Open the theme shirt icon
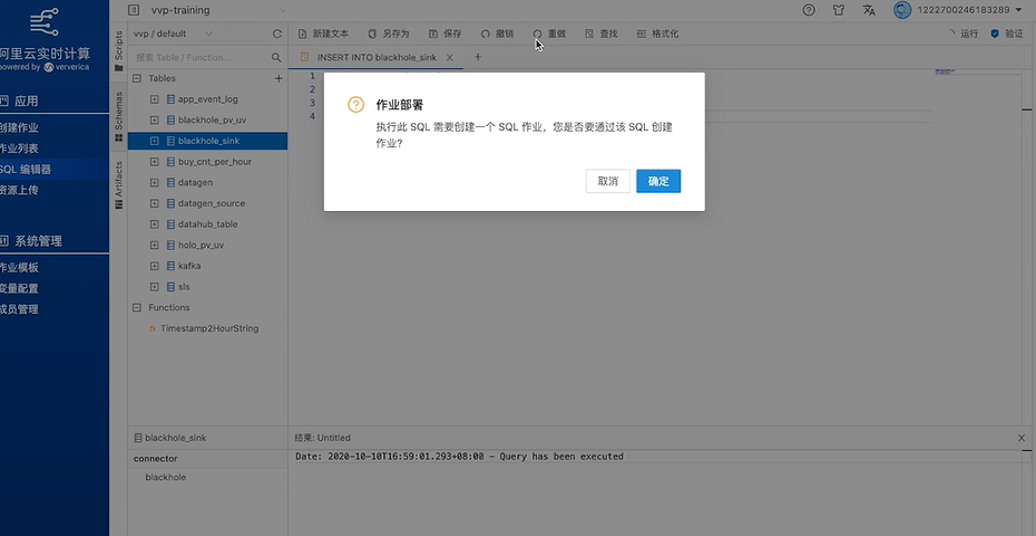This screenshot has height=536, width=1036. pos(838,10)
